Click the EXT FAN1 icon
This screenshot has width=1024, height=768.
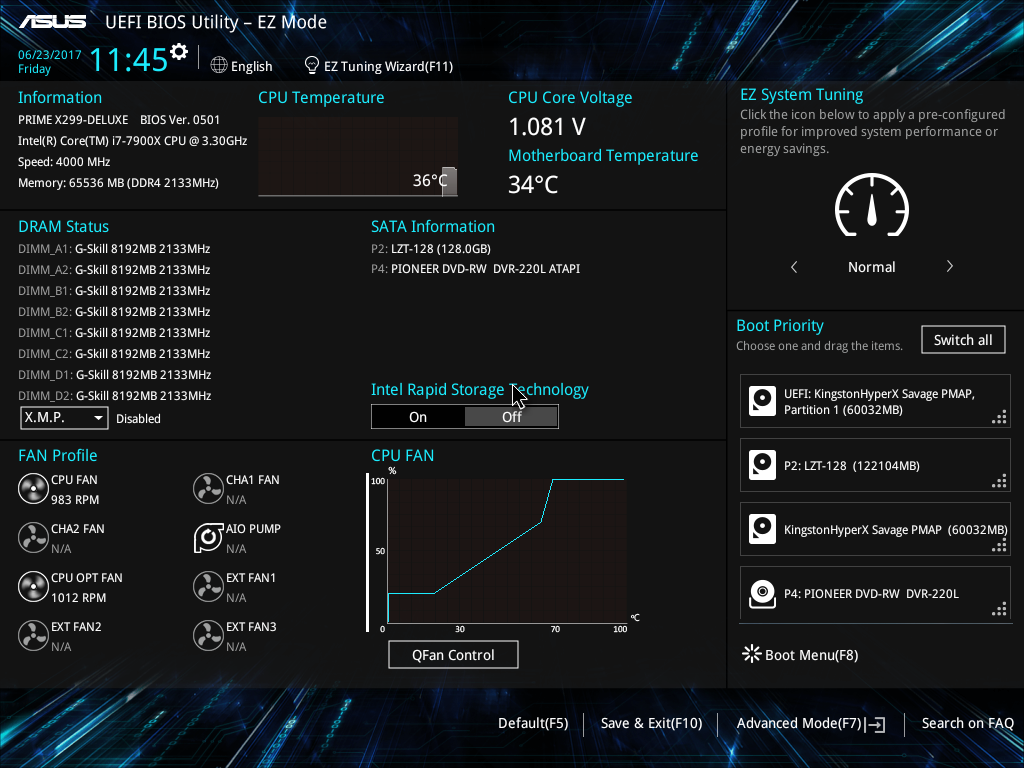tap(208, 586)
